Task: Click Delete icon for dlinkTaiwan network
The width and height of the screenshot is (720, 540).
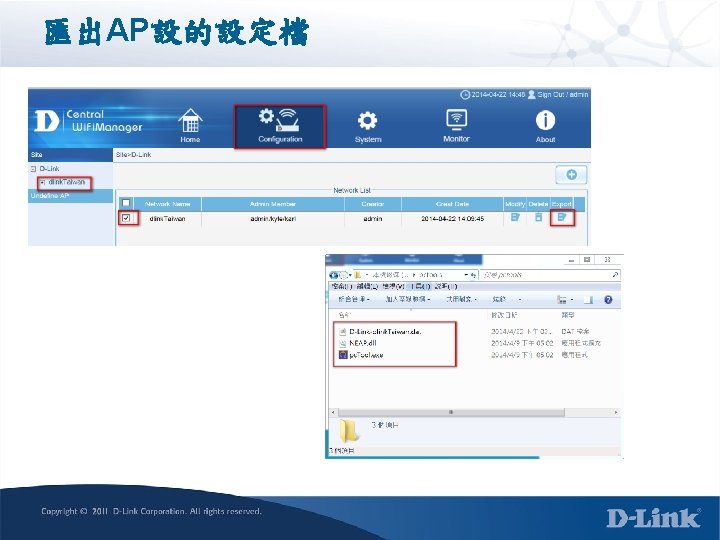Action: tap(538, 217)
